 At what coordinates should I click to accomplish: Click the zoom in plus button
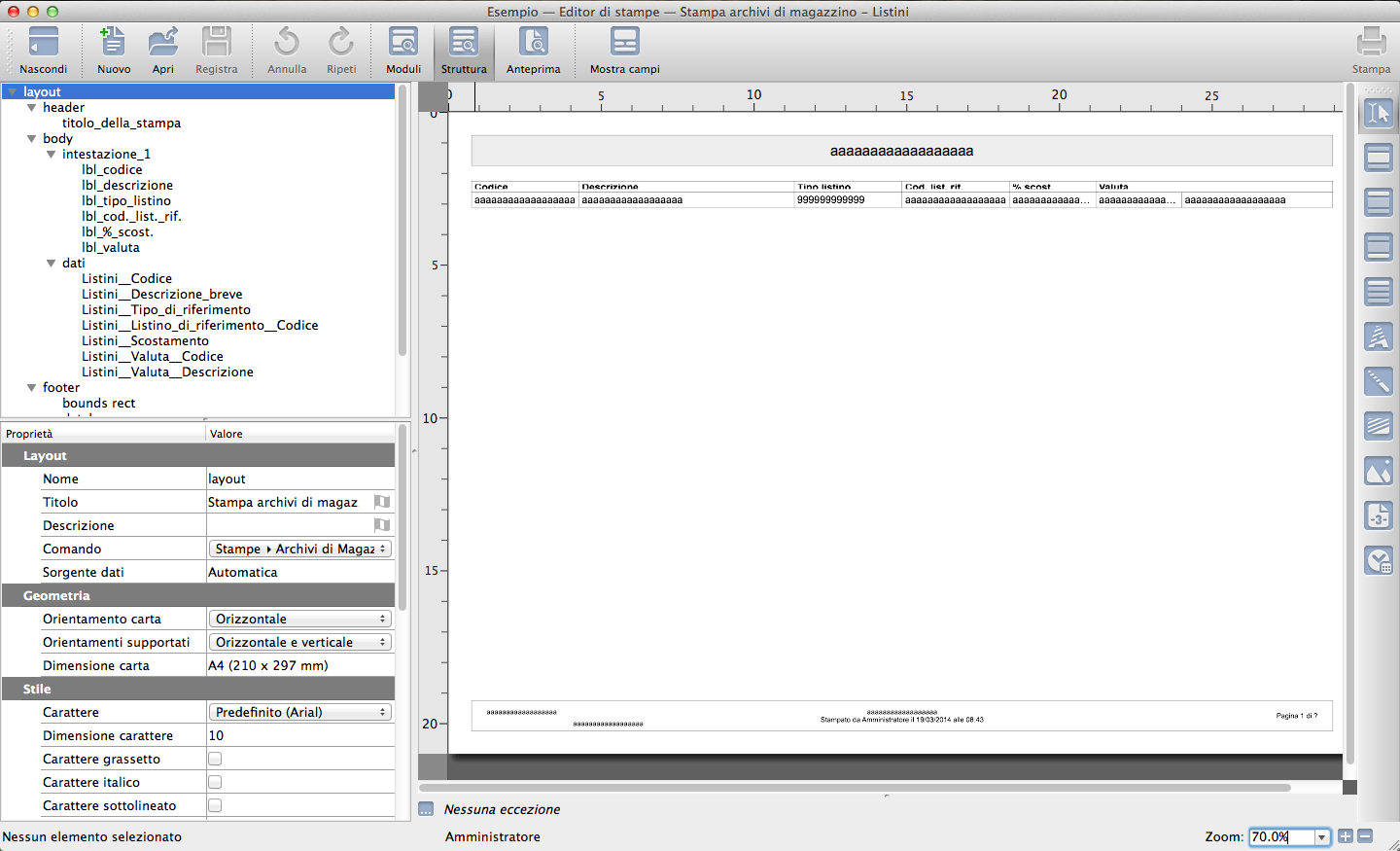coord(1346,836)
